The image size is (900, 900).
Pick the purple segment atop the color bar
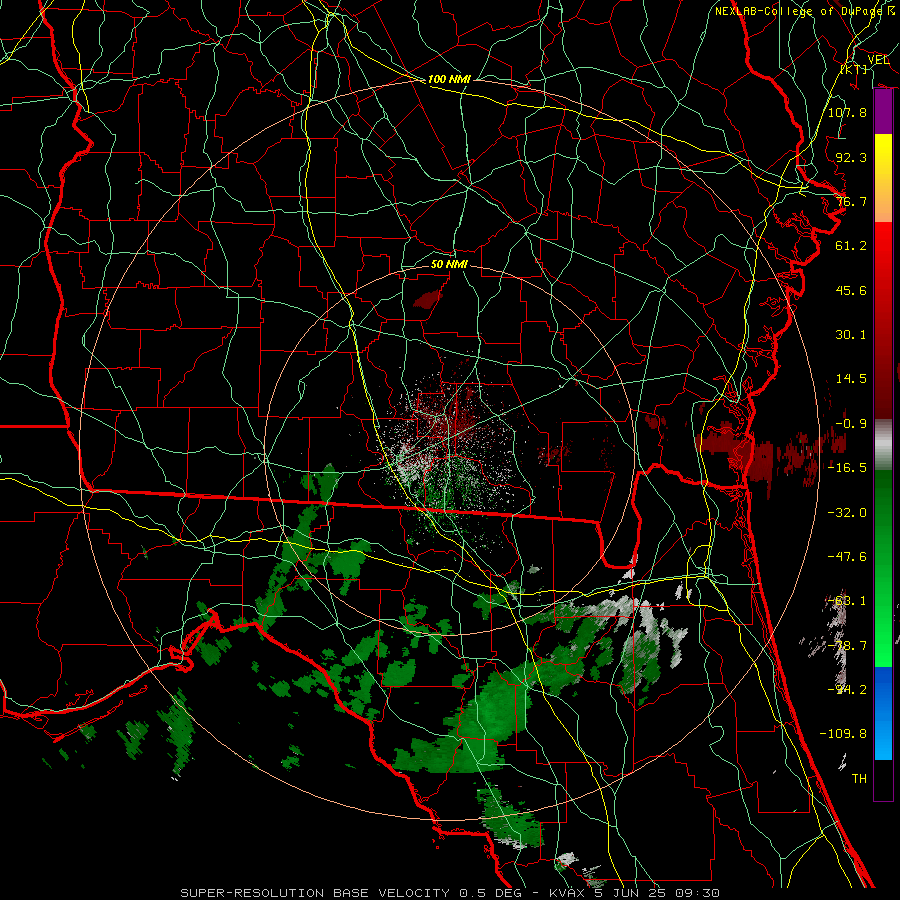click(x=883, y=112)
